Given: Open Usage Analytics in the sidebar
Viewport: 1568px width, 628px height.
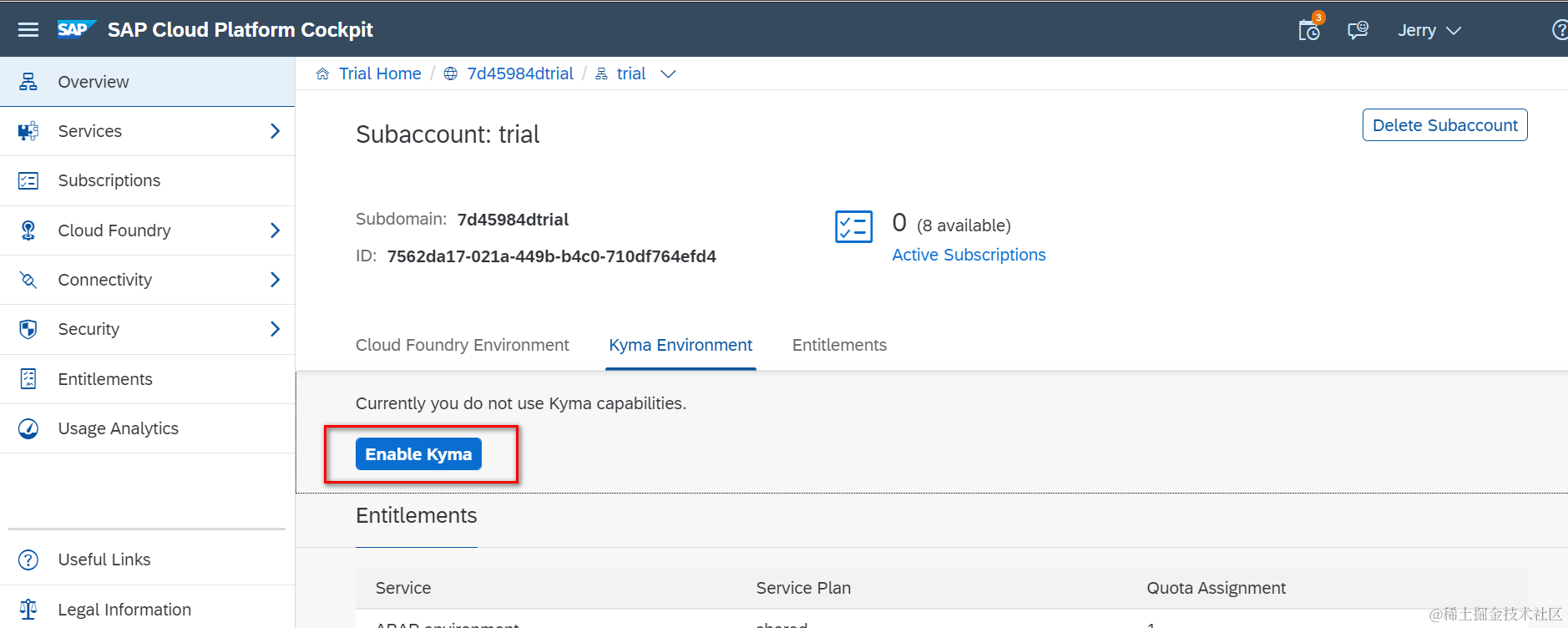Looking at the screenshot, I should pos(147,428).
